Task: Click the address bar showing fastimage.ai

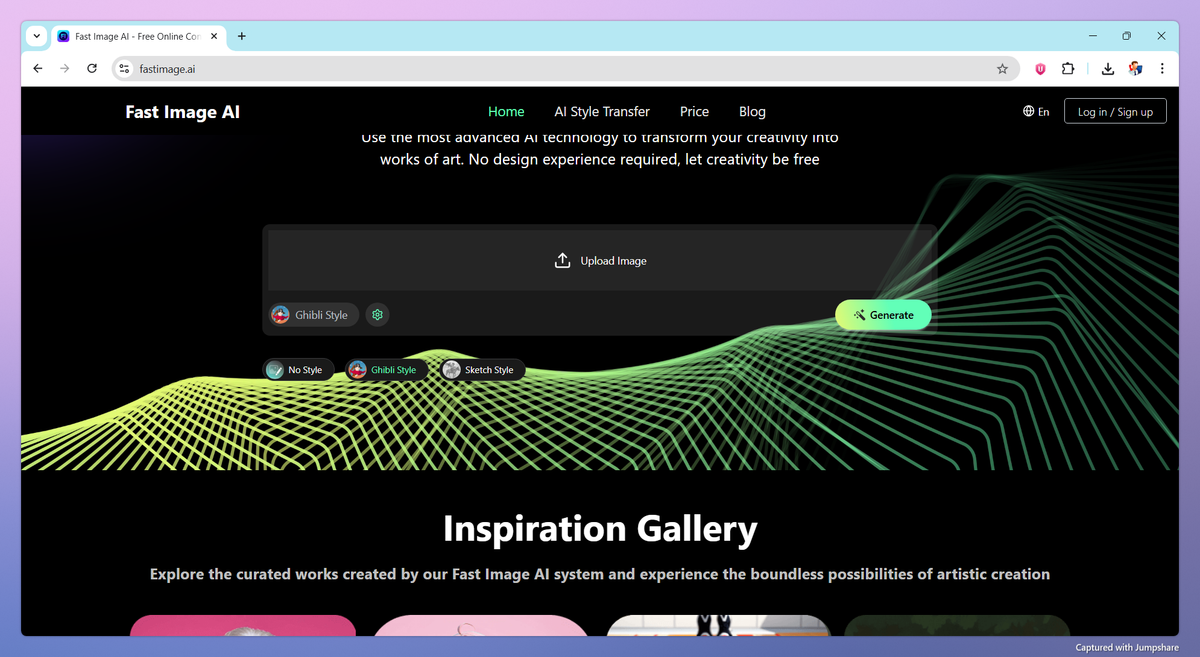Action: (565, 69)
